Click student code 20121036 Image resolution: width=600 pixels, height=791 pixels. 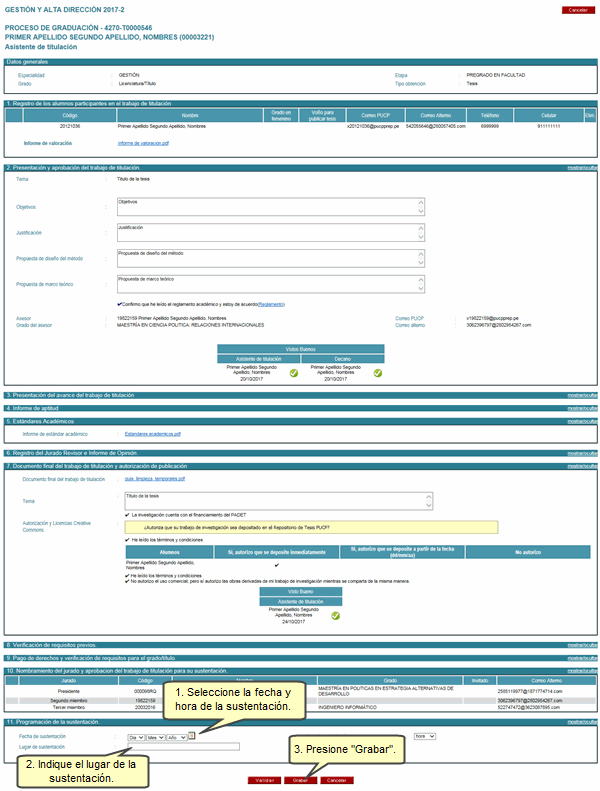tap(70, 126)
